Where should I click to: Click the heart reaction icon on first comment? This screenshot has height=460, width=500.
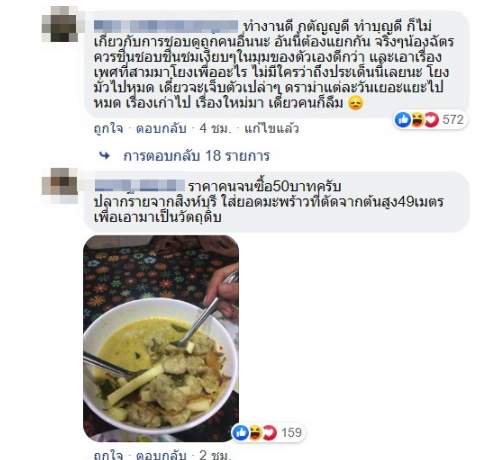pos(431,119)
